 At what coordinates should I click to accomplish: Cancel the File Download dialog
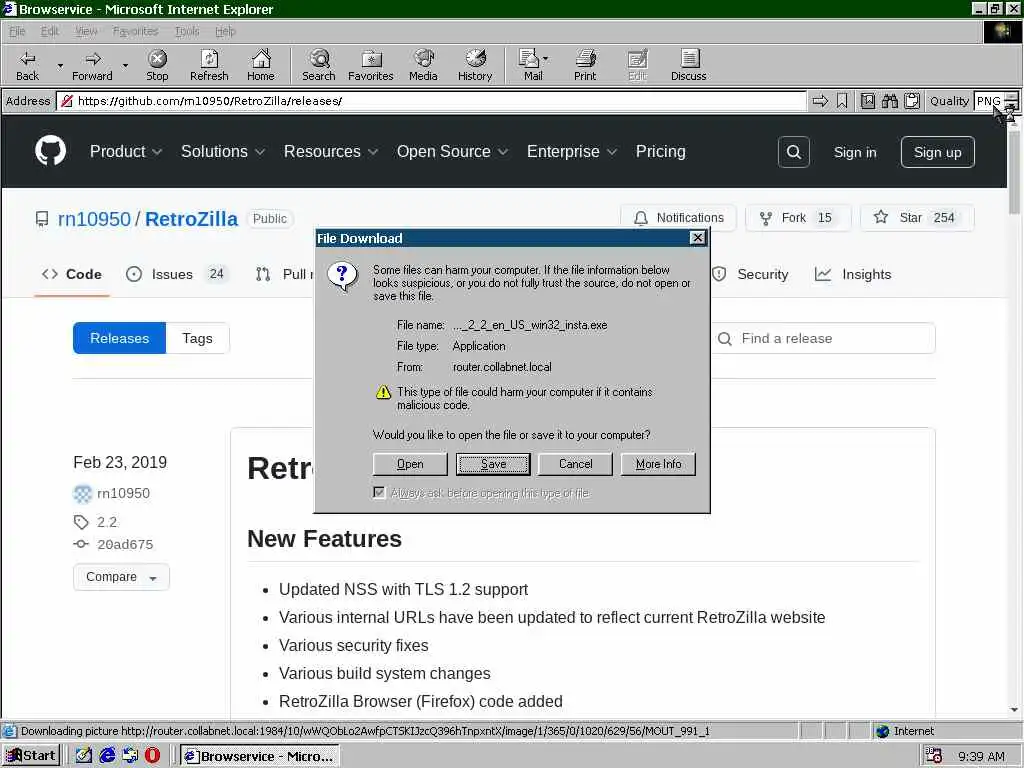pos(575,464)
